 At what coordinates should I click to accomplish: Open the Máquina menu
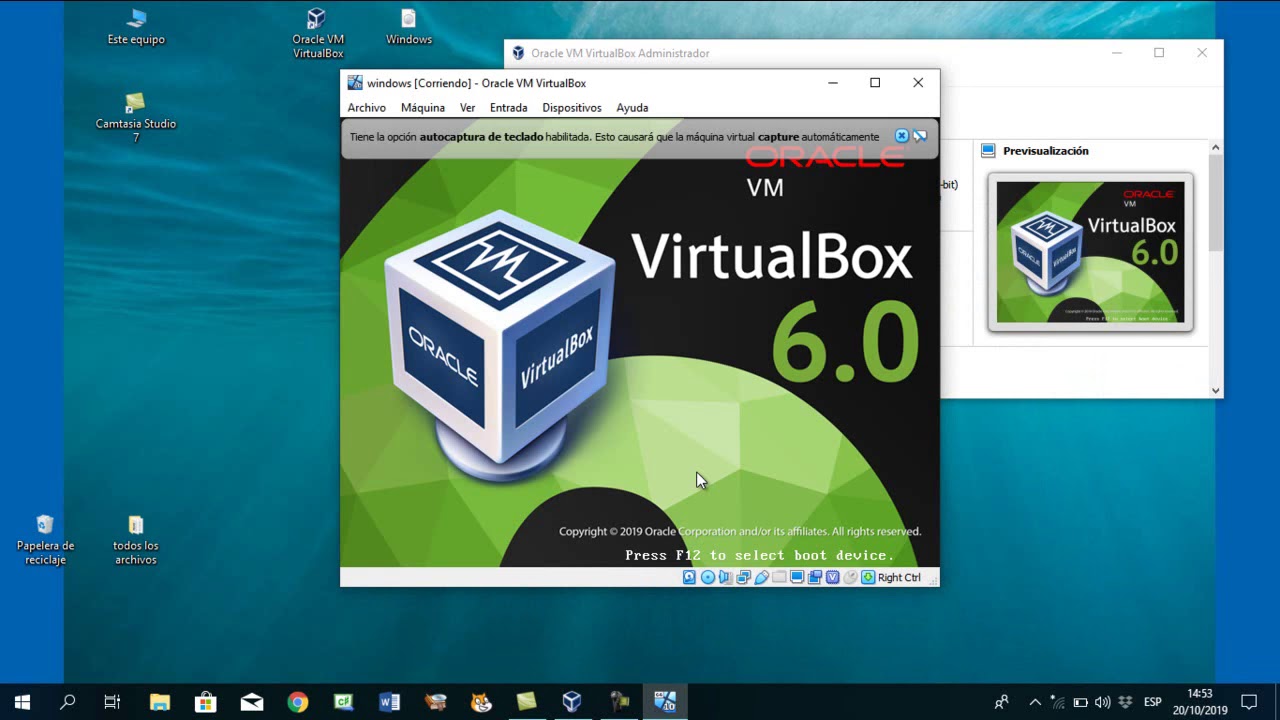423,107
